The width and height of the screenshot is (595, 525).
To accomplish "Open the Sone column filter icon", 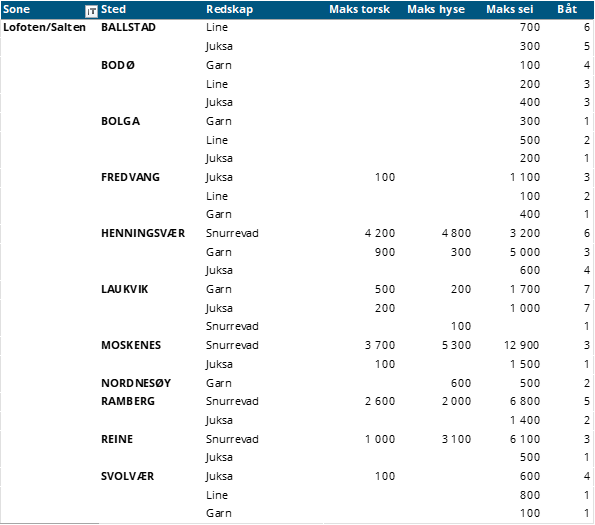I will pos(91,11).
